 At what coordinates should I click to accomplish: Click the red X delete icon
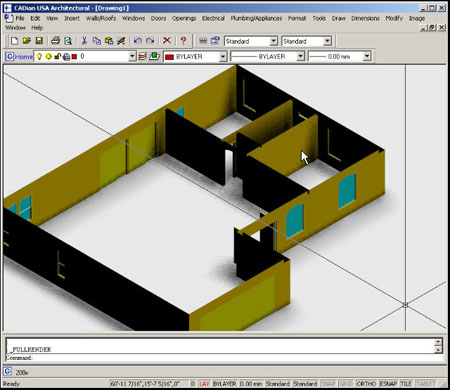167,41
